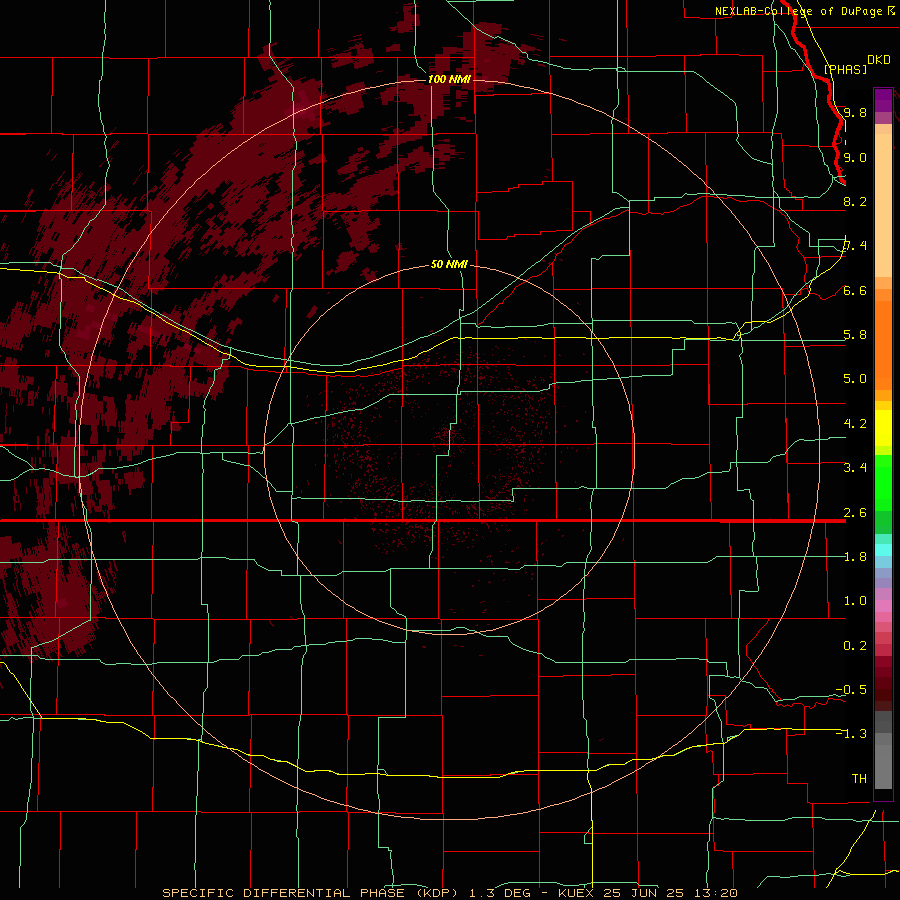Click the 3.4 legend value
900x900 pixels.
(855, 468)
